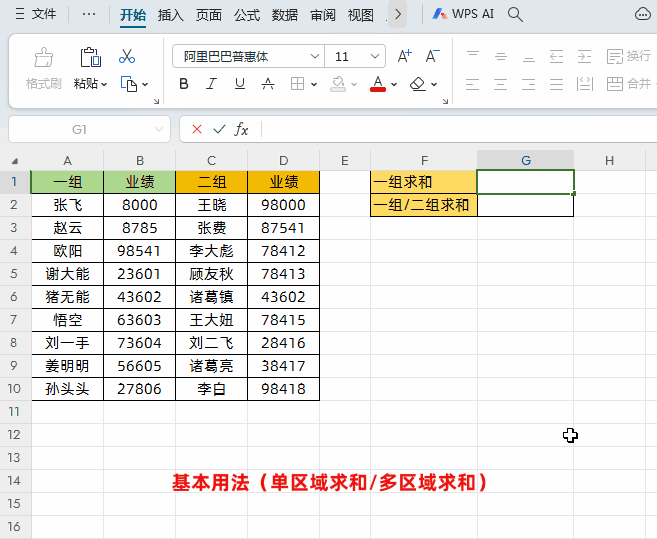Click the cloud sync icon
This screenshot has height=539, width=657.
(x=642, y=14)
